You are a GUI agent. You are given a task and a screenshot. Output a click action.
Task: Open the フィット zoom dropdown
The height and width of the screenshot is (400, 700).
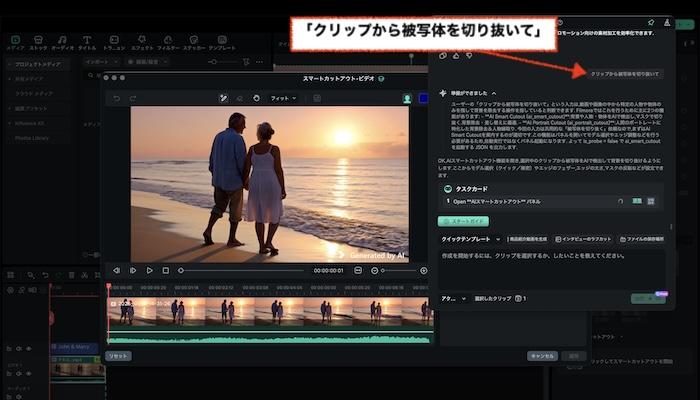coord(283,98)
